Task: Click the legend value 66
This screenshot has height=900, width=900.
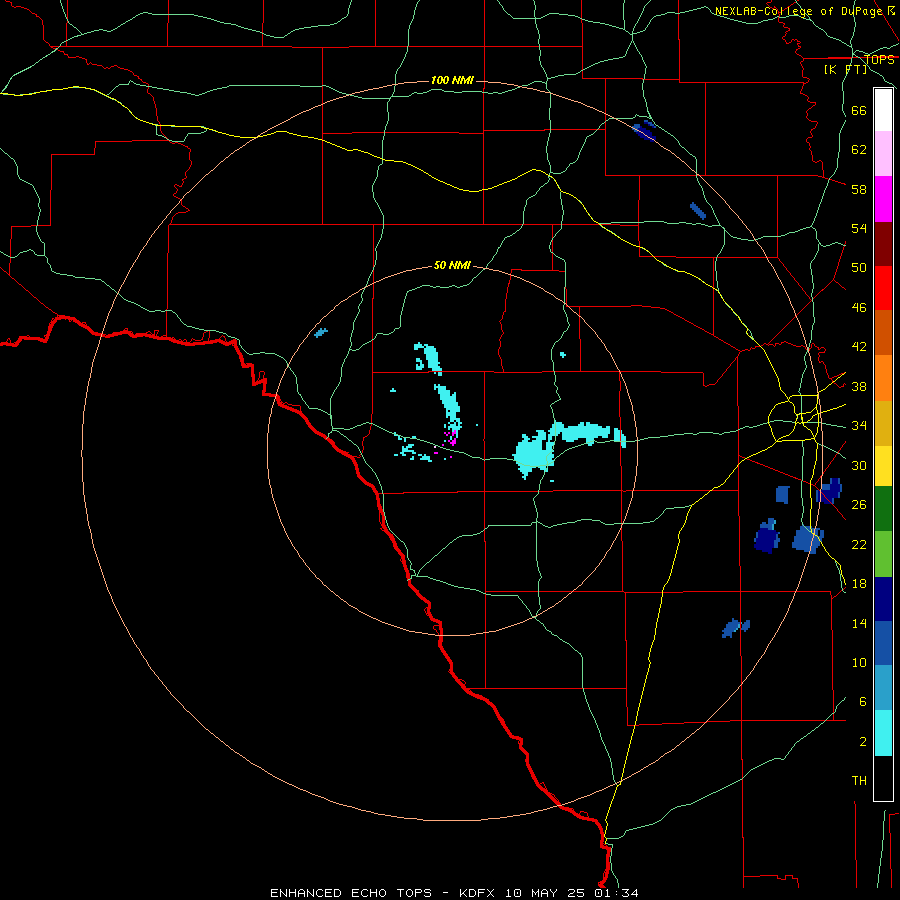Action: tap(859, 110)
